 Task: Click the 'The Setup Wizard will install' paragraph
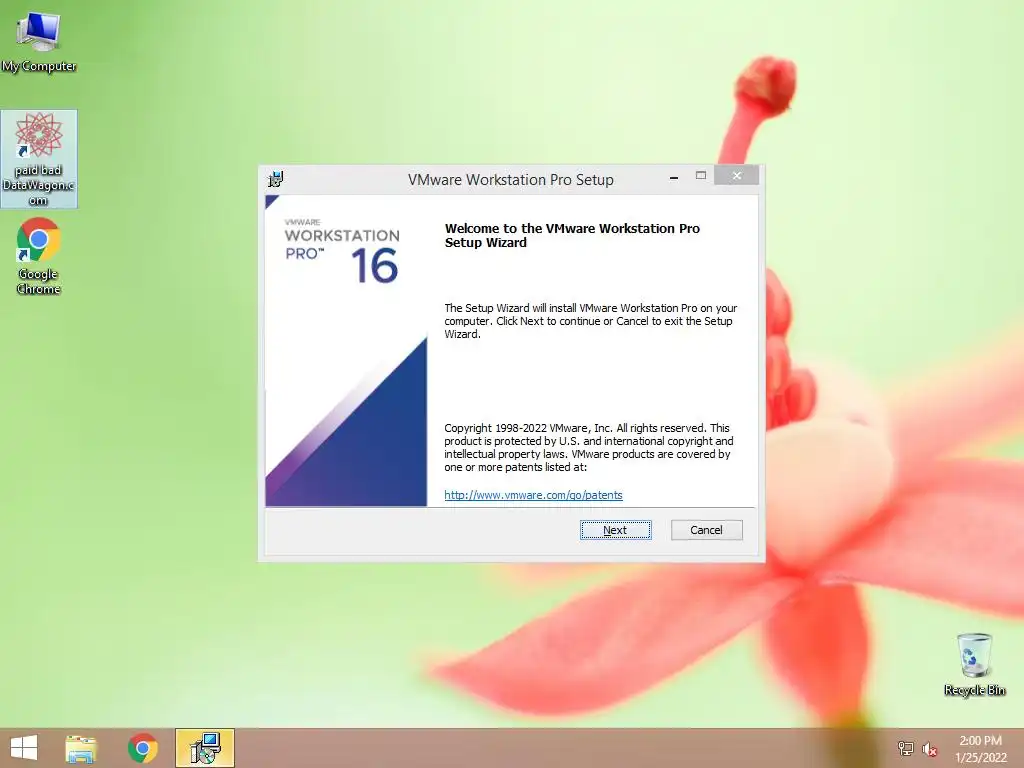pos(590,321)
